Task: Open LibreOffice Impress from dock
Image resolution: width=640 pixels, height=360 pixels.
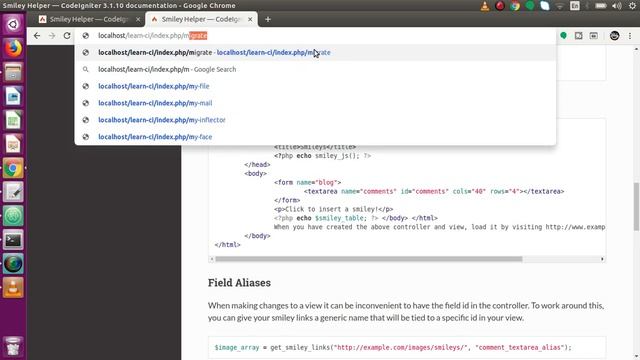Action: [x=13, y=144]
